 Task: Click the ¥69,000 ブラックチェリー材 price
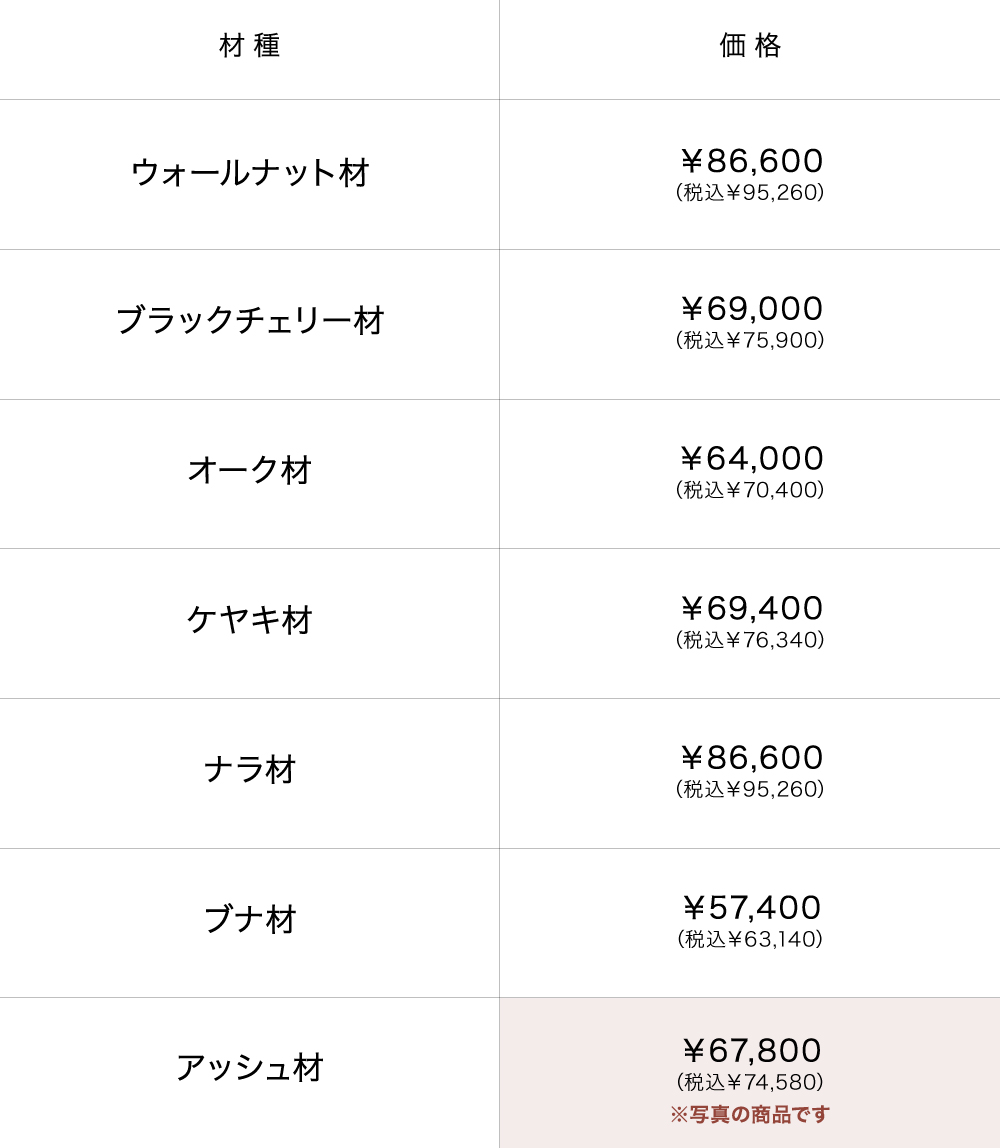point(751,309)
